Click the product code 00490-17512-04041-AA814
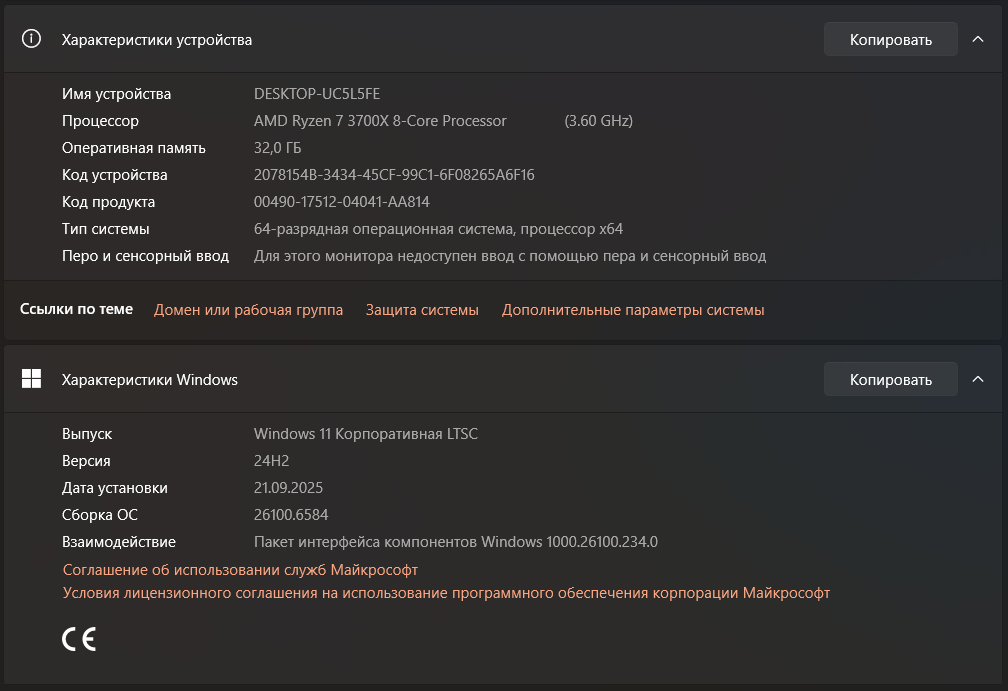The height and width of the screenshot is (691, 1008). tap(342, 202)
